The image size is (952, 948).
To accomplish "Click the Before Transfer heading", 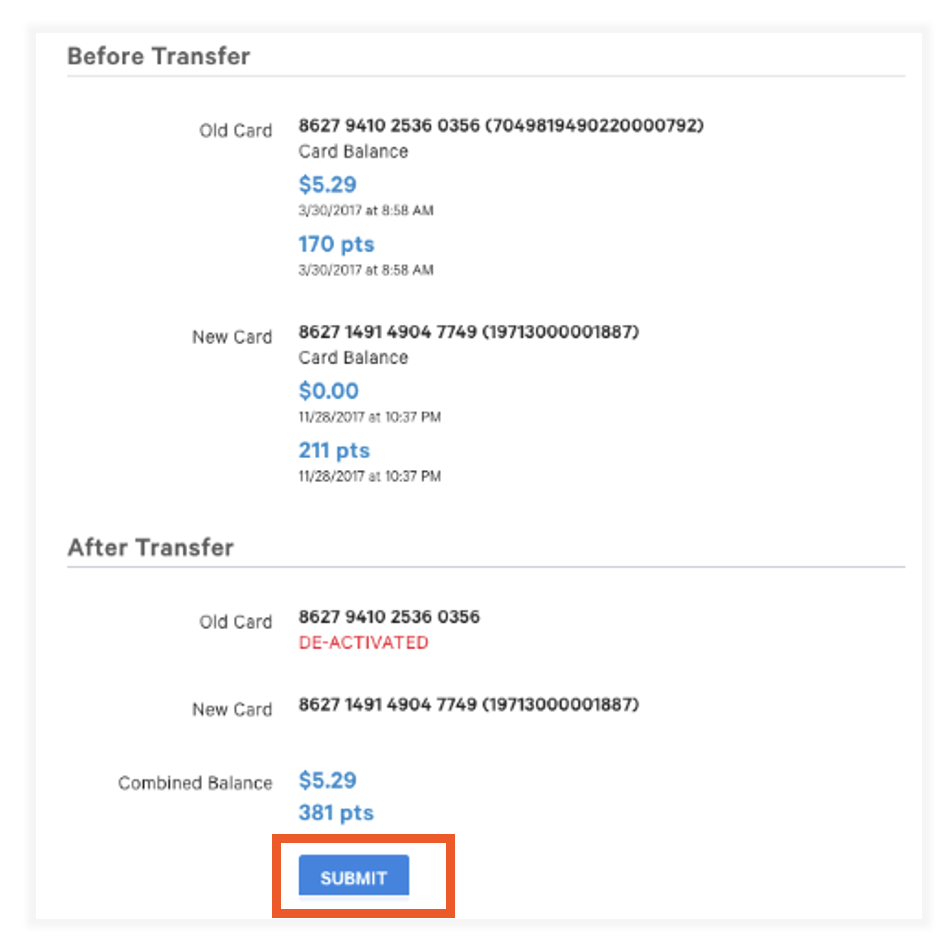I will click(x=158, y=56).
